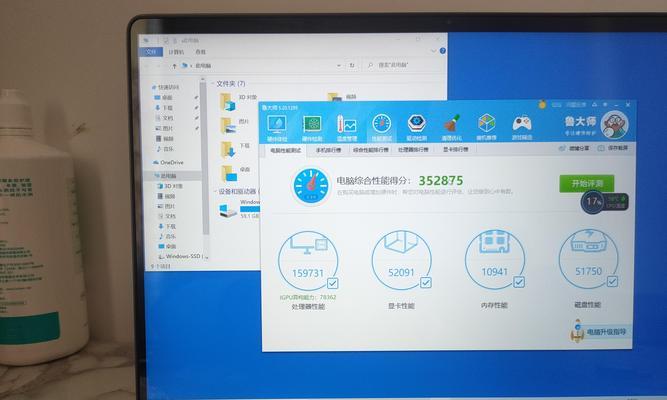
Task: Open the game controller icon in Lu Dashi
Action: (x=522, y=126)
